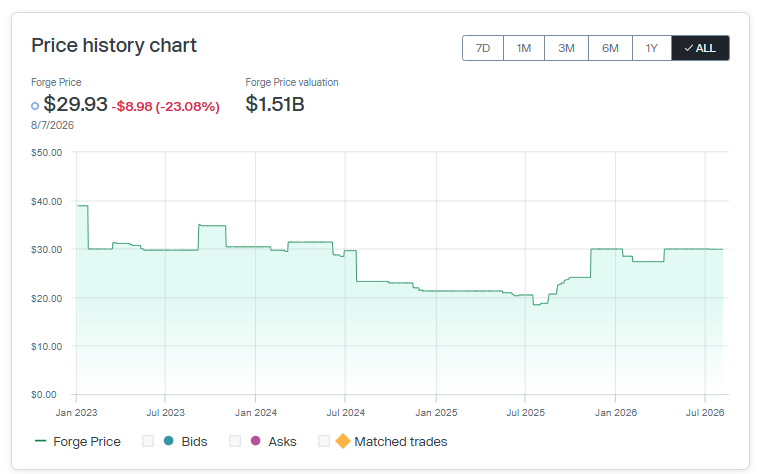
Task: Toggle the Asks checkbox
Action: pos(235,441)
